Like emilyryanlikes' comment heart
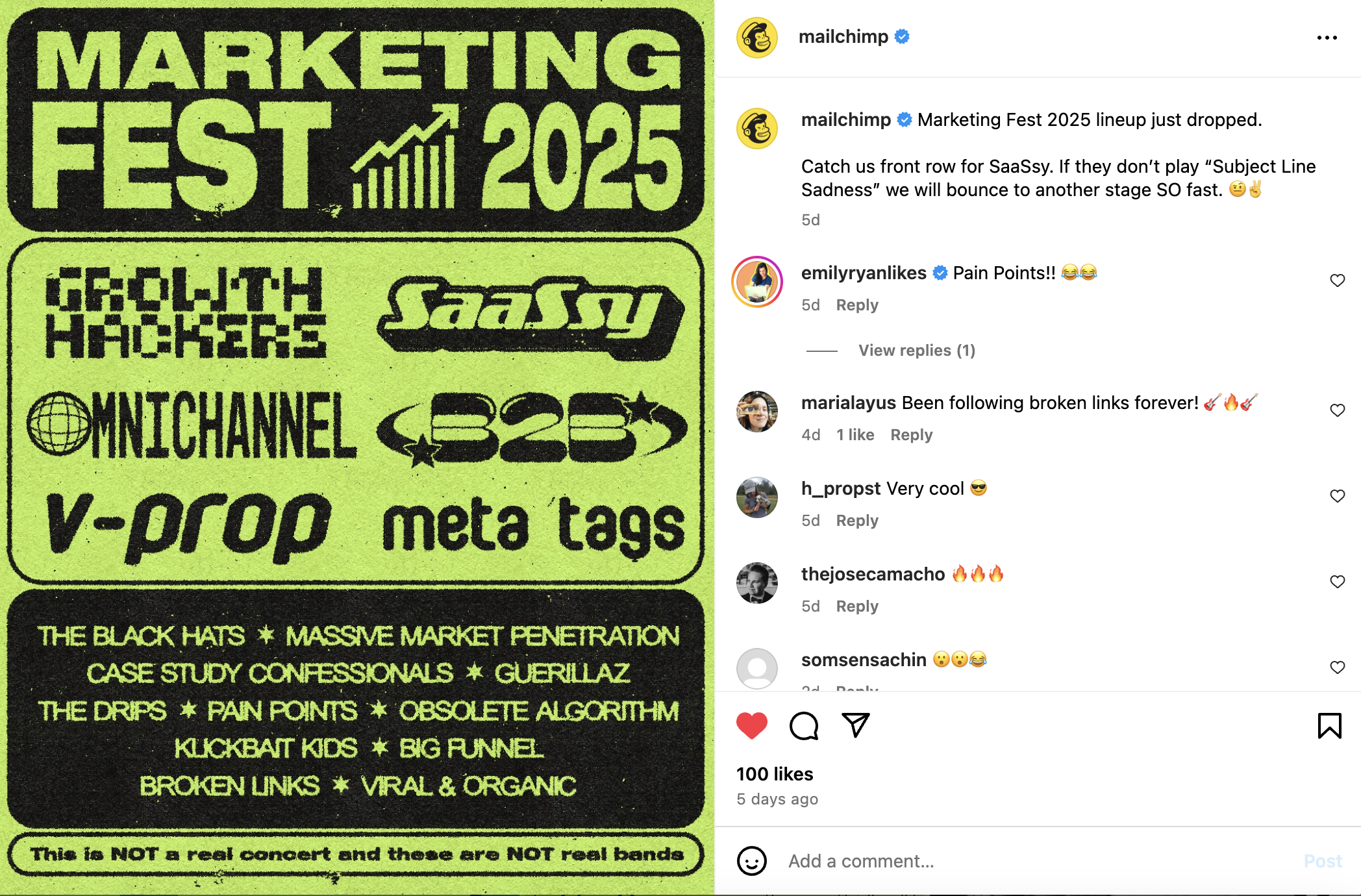This screenshot has width=1361, height=896. click(1337, 280)
